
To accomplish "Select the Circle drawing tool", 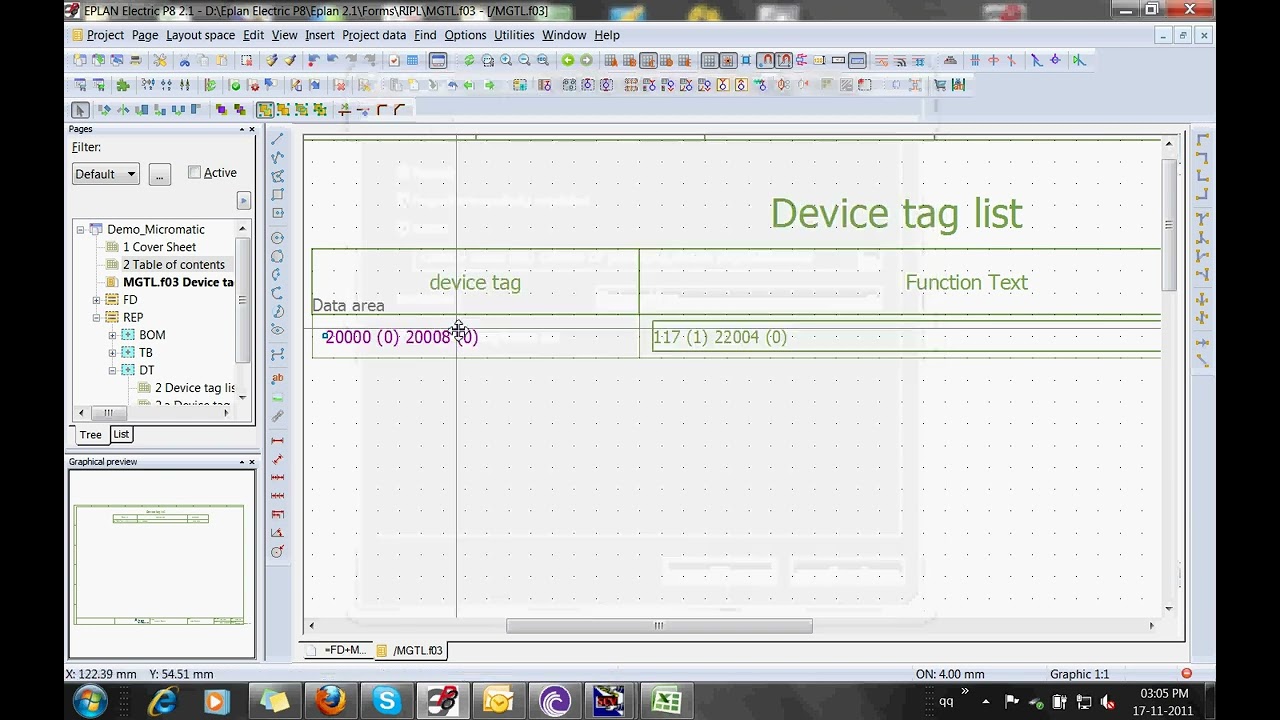I will point(278,237).
